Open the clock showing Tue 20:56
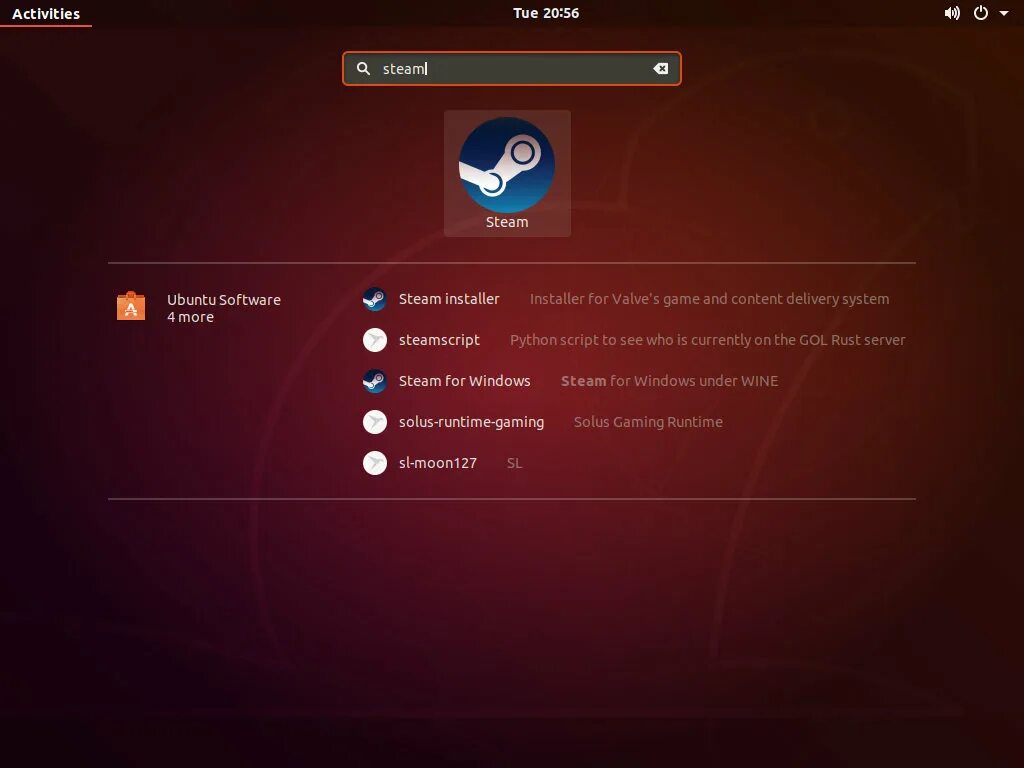Screen dimensions: 1024x768 click(x=546, y=13)
